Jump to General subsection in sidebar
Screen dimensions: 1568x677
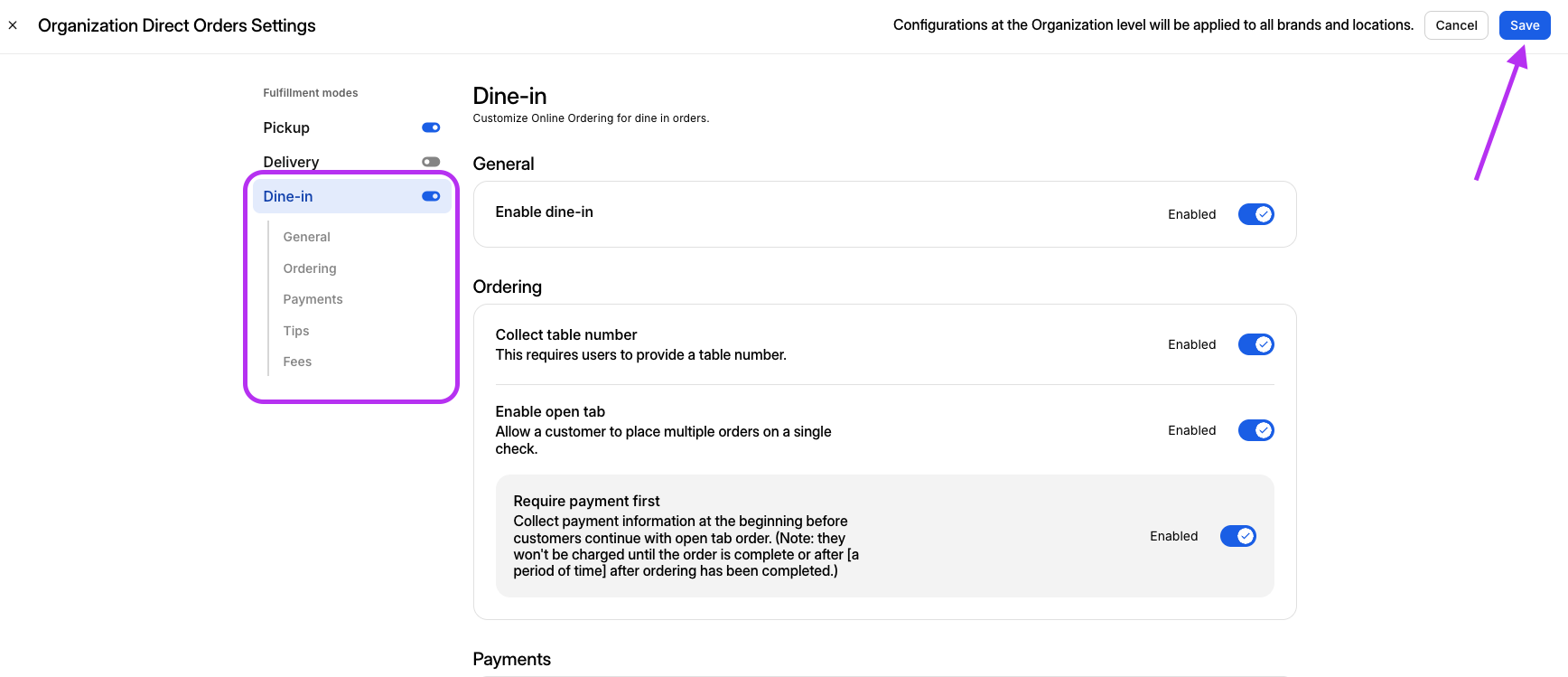(306, 237)
